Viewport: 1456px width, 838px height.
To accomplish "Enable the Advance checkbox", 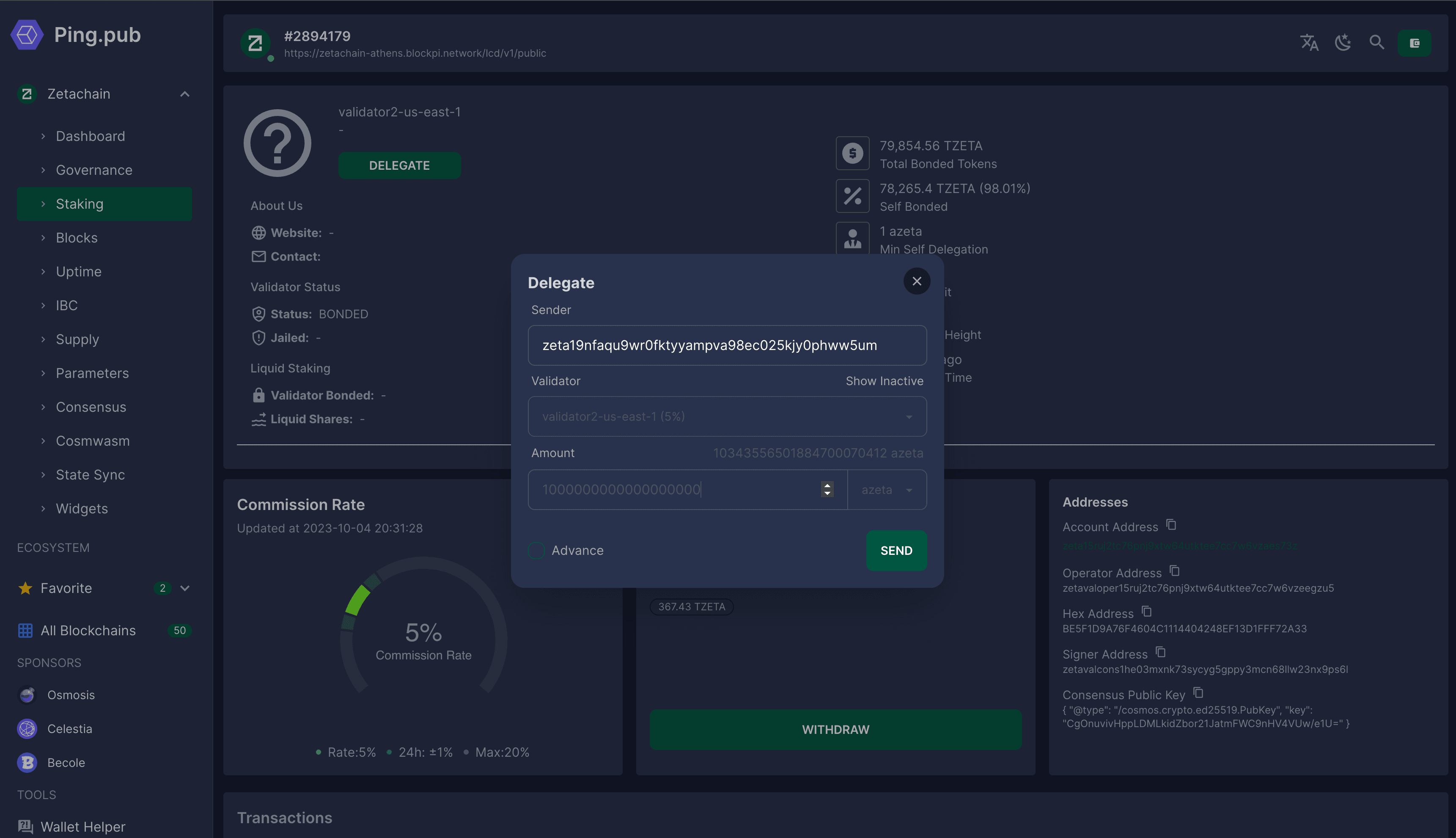I will click(x=537, y=551).
